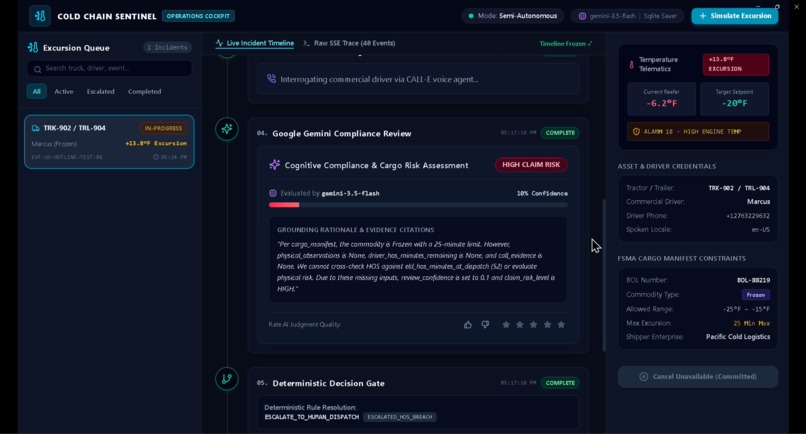806x434 pixels.
Task: Click ESCALATED_HOS_BREACH tag
Action: pos(399,417)
